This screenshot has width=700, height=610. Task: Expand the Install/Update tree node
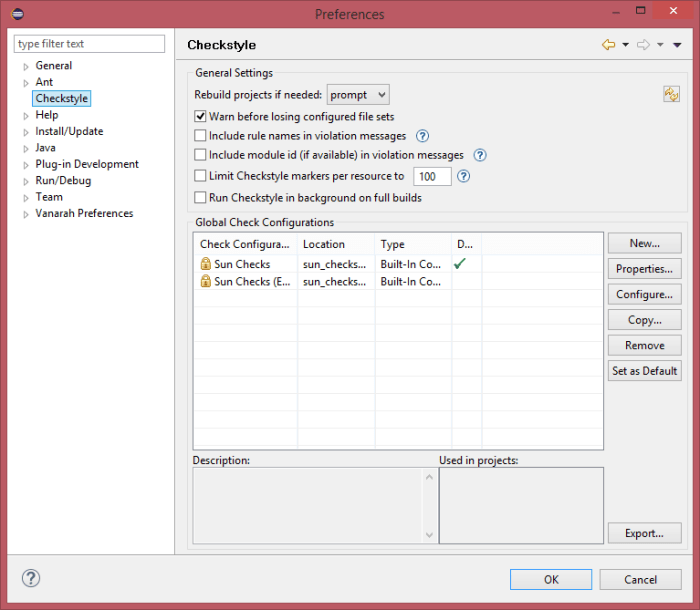point(26,132)
